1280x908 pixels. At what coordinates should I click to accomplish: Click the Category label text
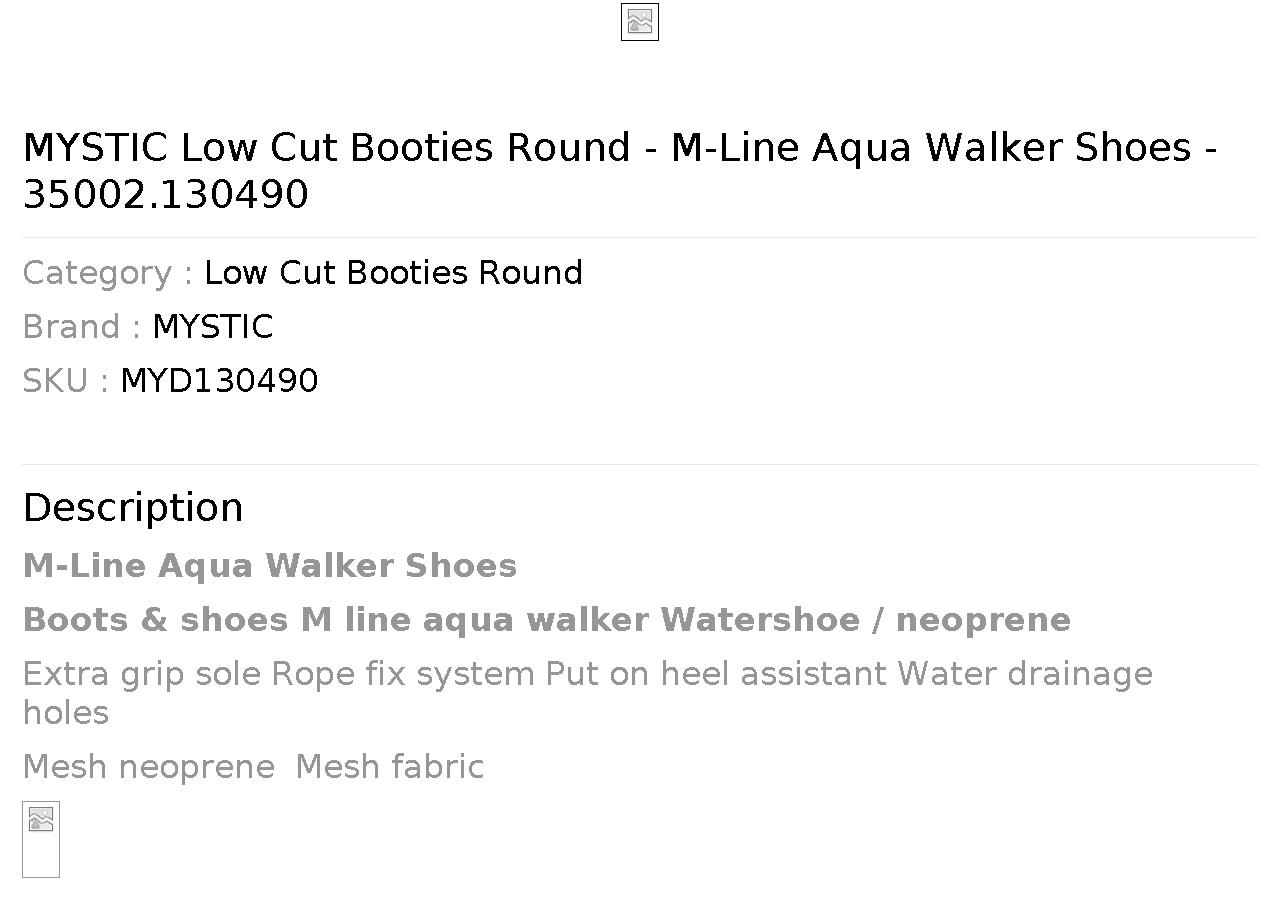coord(107,273)
